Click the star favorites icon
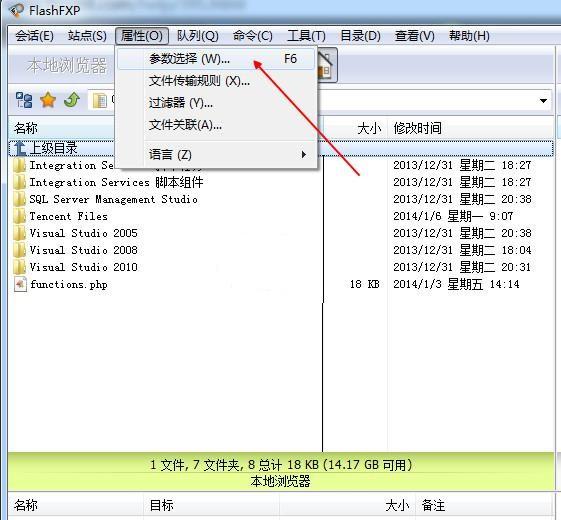Image resolution: width=561 pixels, height=520 pixels. (x=48, y=100)
